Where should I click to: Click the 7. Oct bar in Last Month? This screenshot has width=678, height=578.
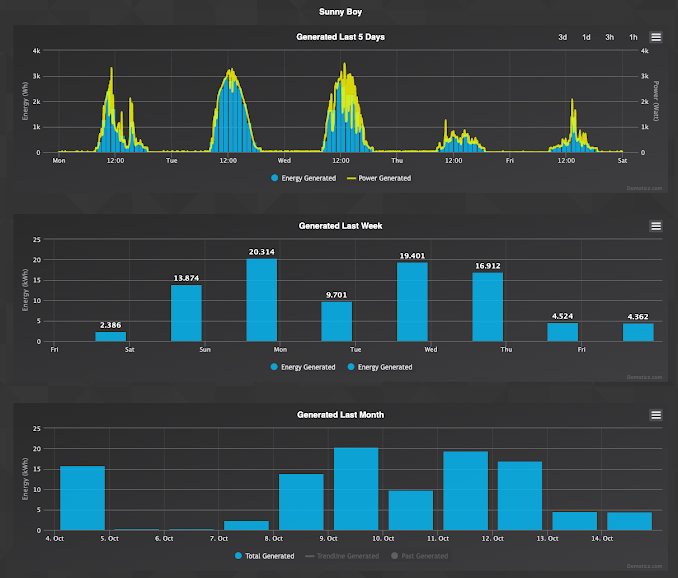[246, 525]
